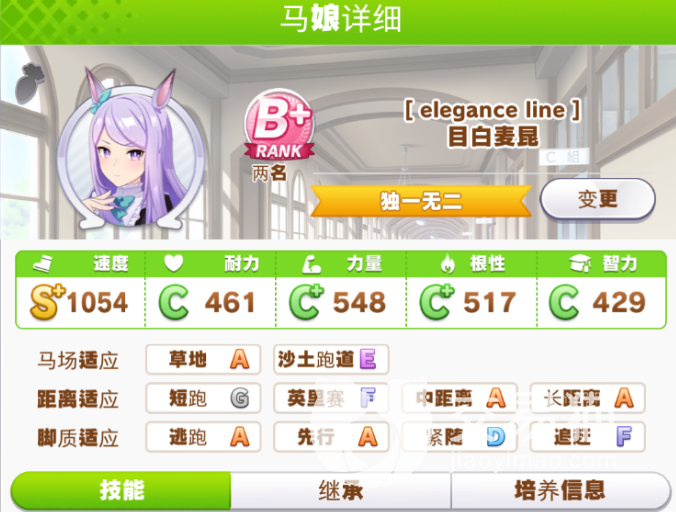Select the 逃跑 A running style box
Image resolution: width=676 pixels, height=512 pixels.
(x=203, y=437)
